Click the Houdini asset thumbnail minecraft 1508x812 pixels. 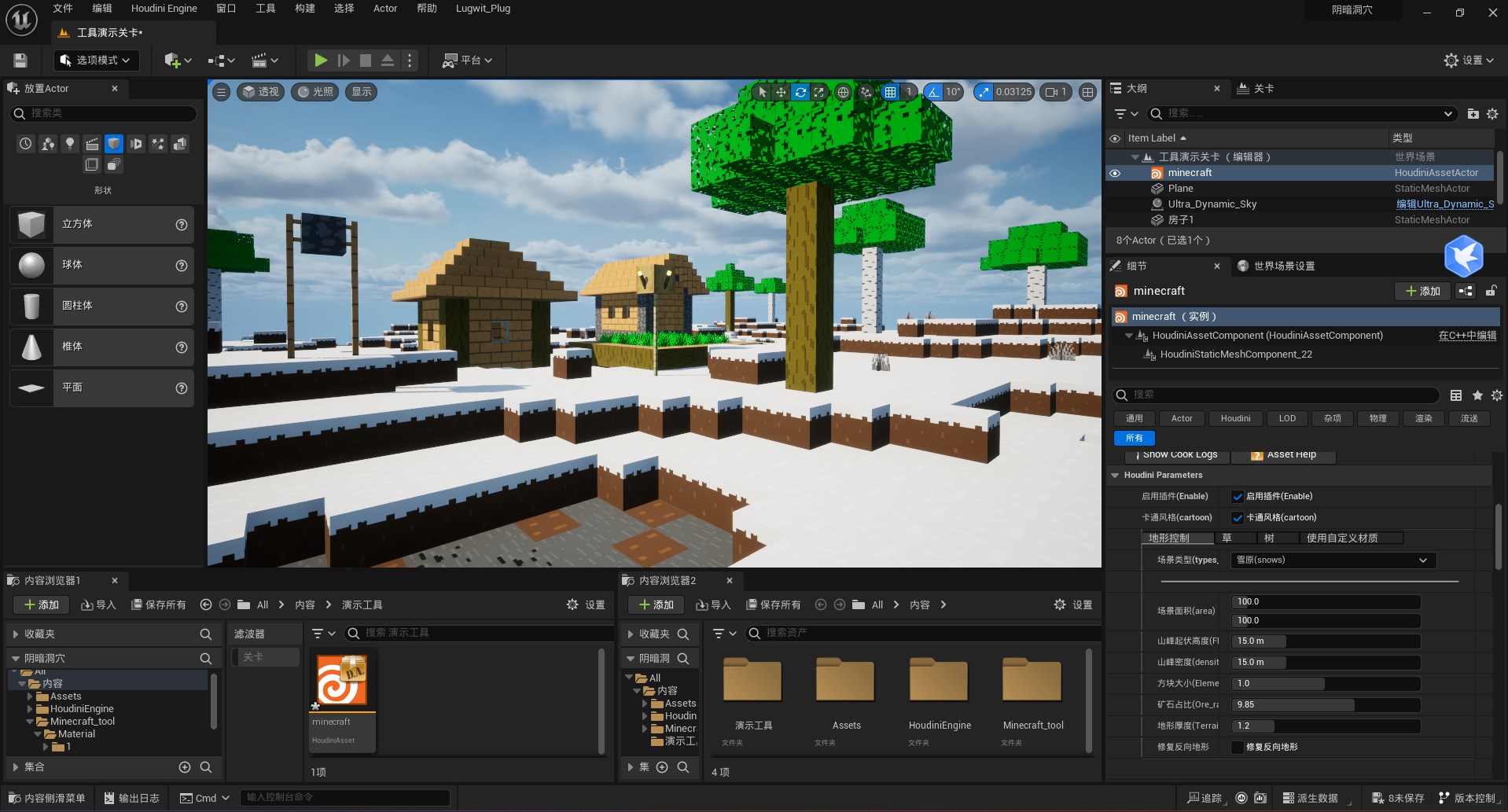[x=342, y=681]
